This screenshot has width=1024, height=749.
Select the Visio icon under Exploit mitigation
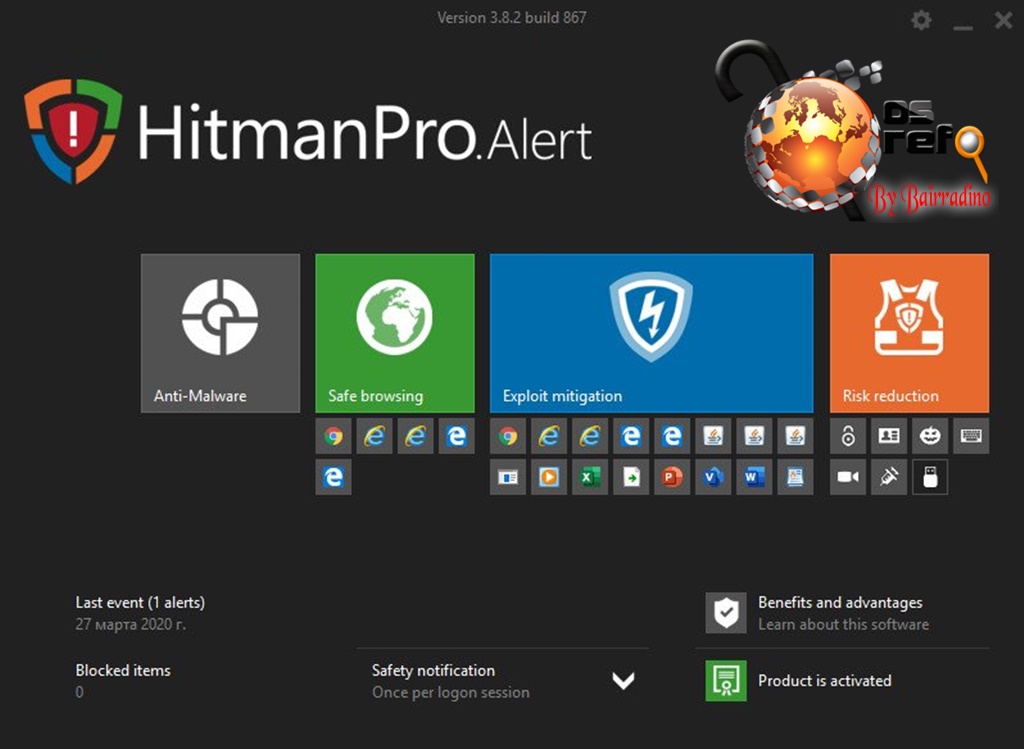713,477
